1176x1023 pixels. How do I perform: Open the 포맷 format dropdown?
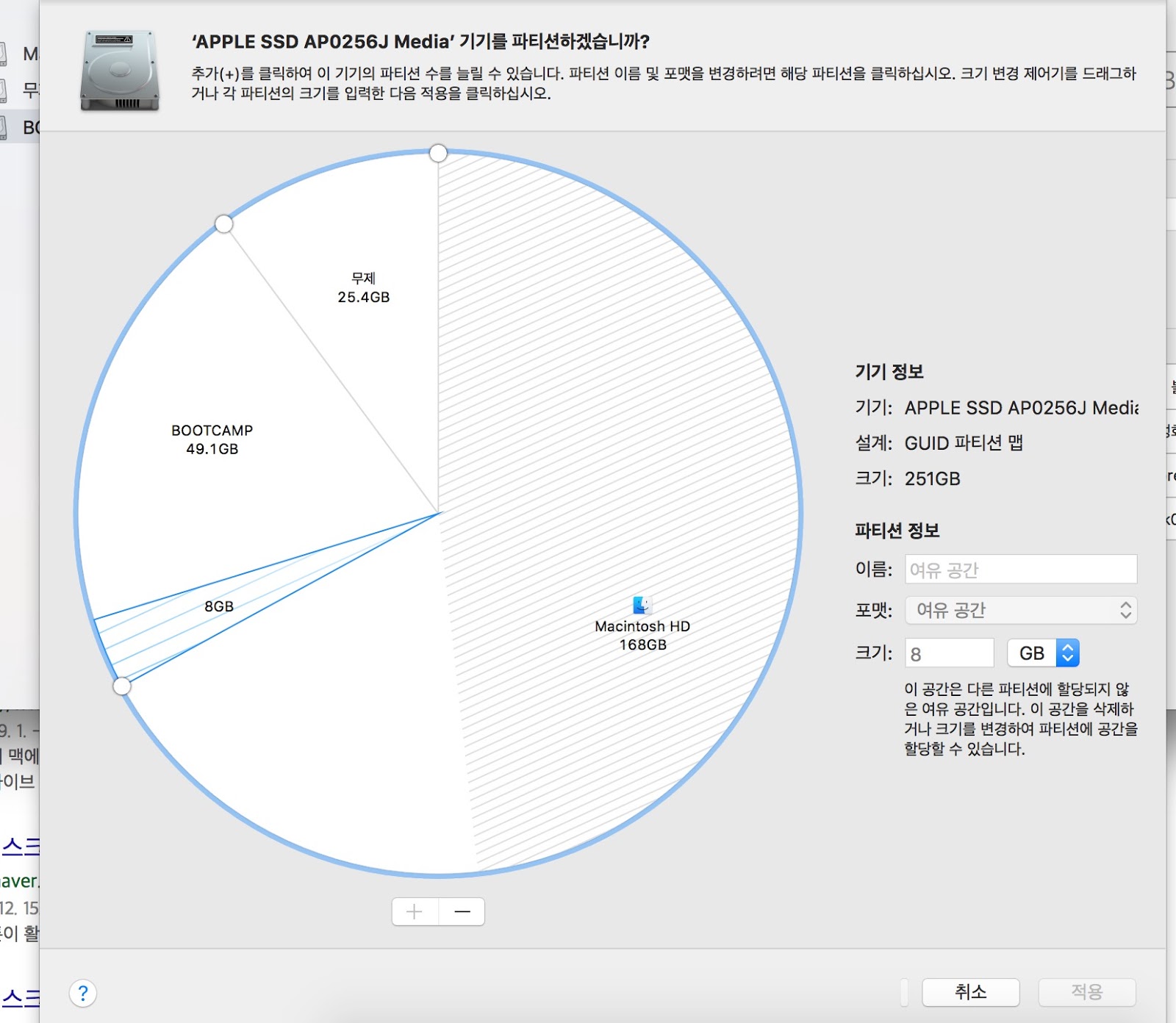(x=1021, y=610)
